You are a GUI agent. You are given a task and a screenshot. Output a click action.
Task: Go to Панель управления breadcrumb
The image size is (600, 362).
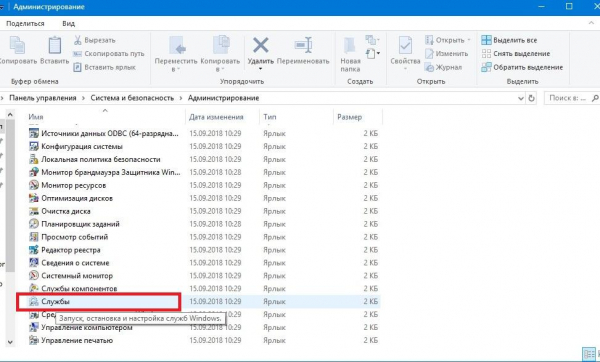pyautogui.click(x=43, y=98)
